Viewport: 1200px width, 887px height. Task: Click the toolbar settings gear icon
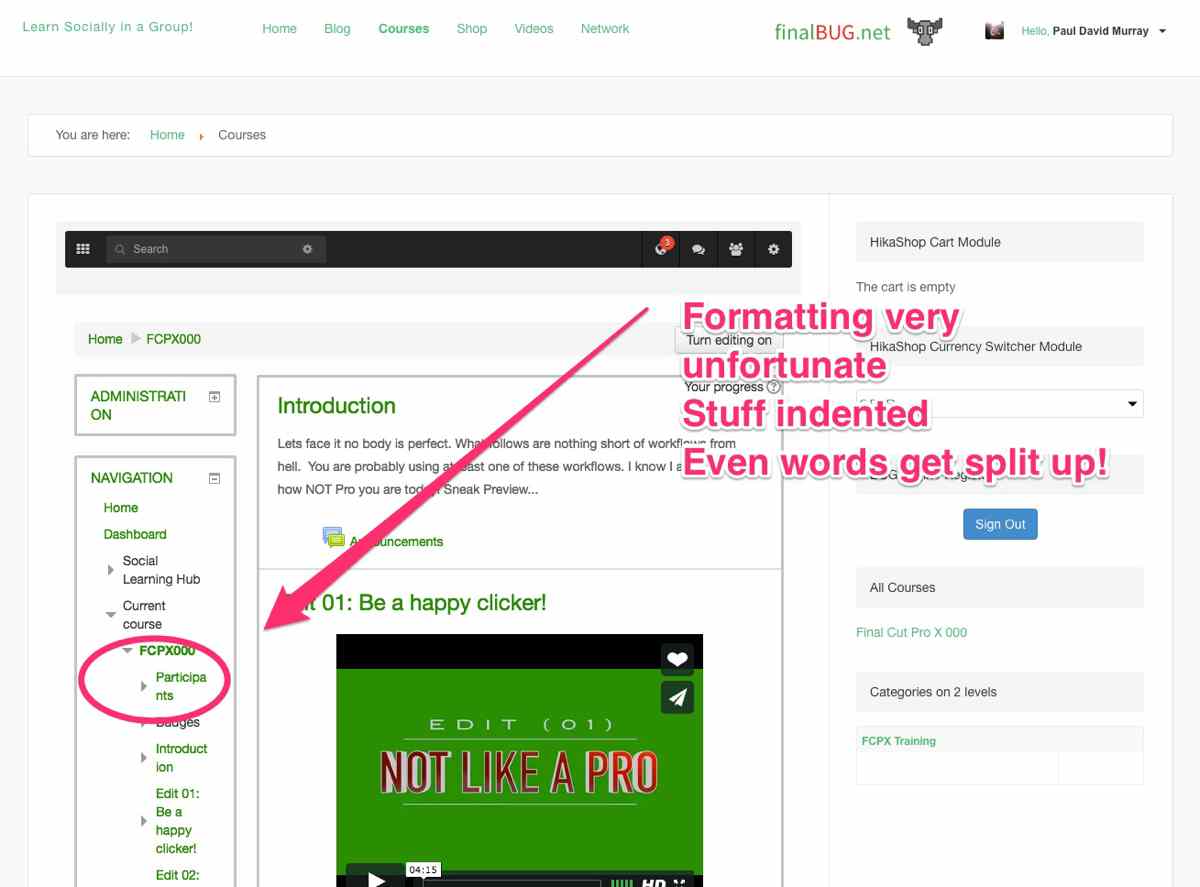click(773, 249)
